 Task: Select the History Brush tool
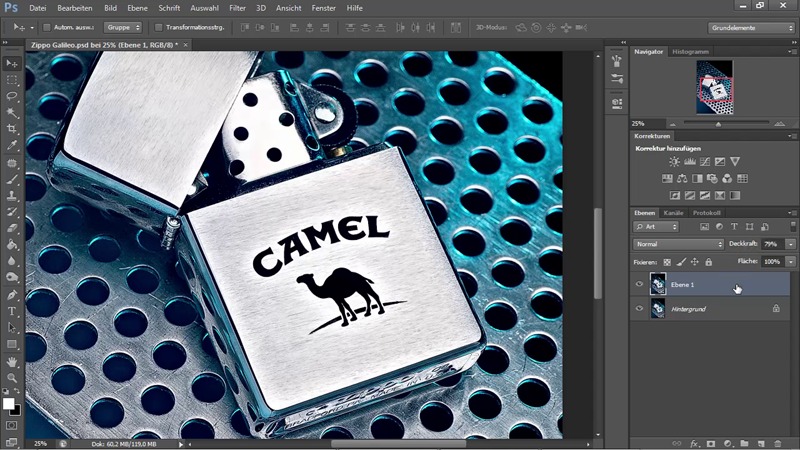click(x=12, y=212)
